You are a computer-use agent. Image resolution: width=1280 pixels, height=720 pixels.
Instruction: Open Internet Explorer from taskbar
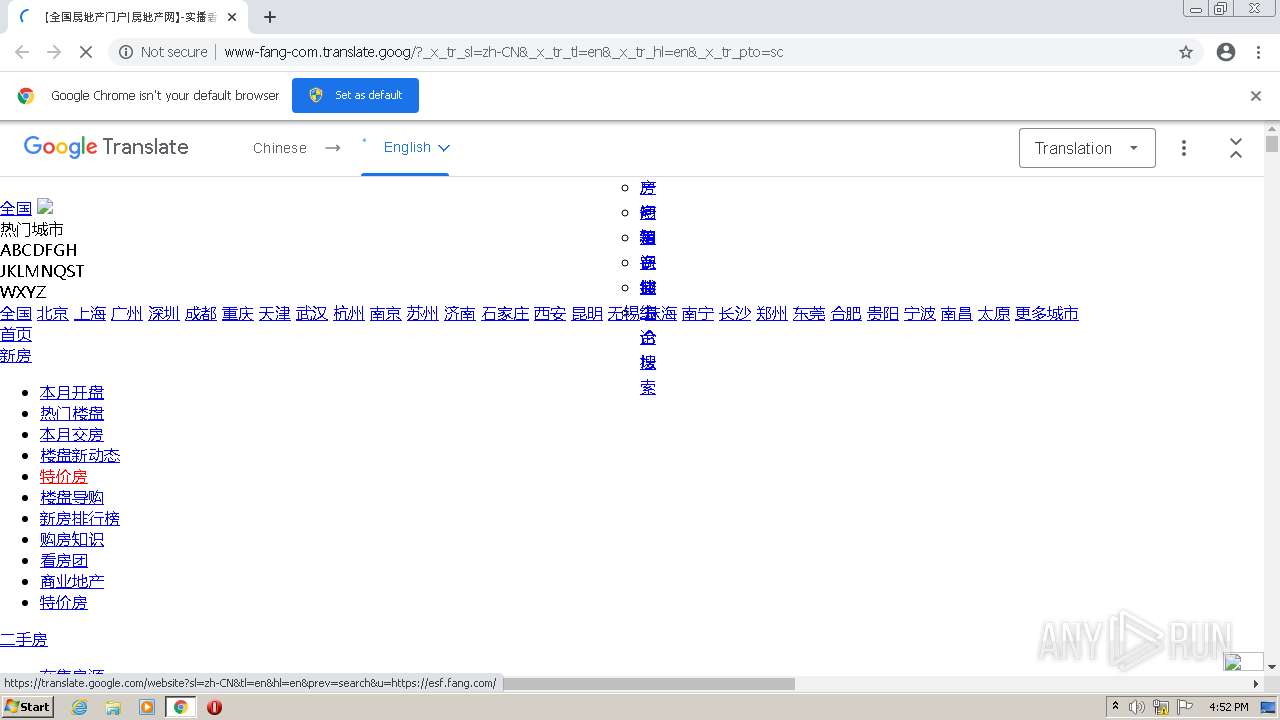(x=80, y=707)
